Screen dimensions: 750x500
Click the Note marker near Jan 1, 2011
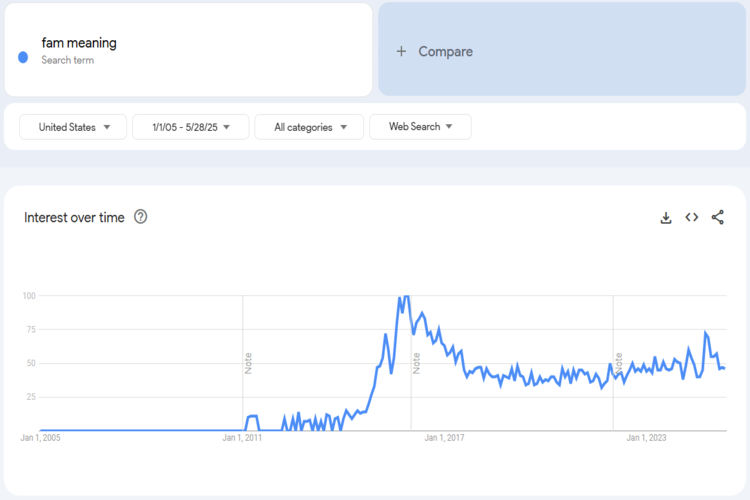tap(248, 363)
